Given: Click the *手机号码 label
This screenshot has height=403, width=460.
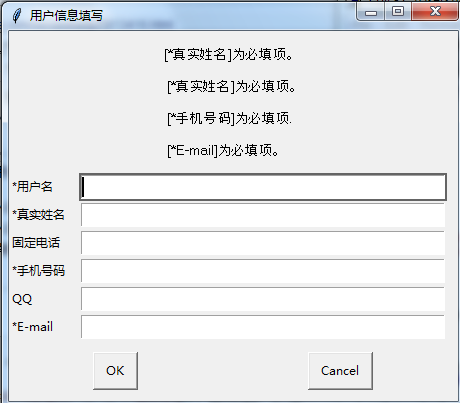Looking at the screenshot, I should point(38,271).
